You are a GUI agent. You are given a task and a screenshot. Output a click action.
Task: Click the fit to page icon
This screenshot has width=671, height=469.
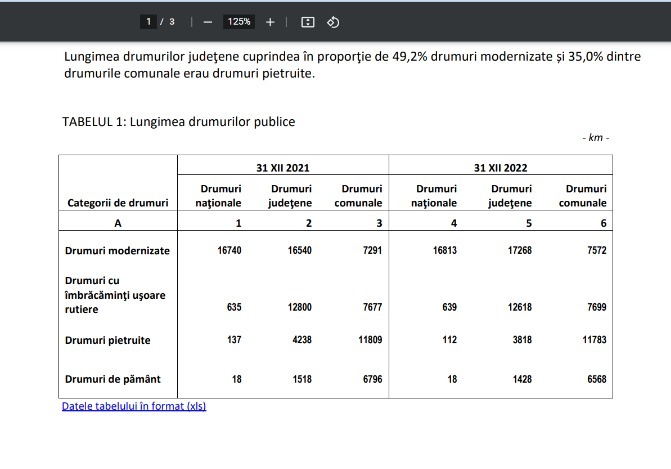point(308,22)
